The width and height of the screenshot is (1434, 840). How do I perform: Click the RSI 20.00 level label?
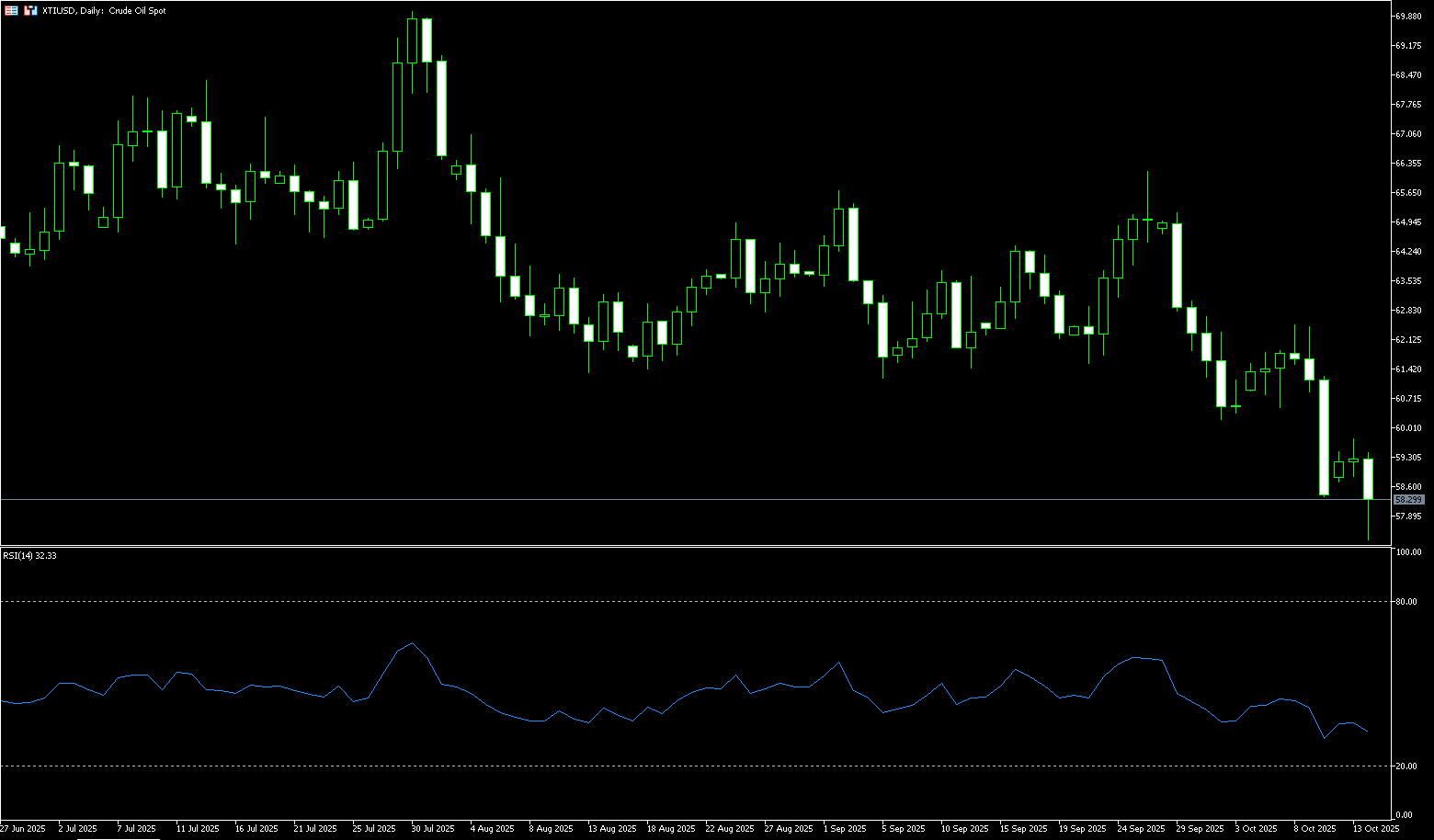(x=1406, y=766)
